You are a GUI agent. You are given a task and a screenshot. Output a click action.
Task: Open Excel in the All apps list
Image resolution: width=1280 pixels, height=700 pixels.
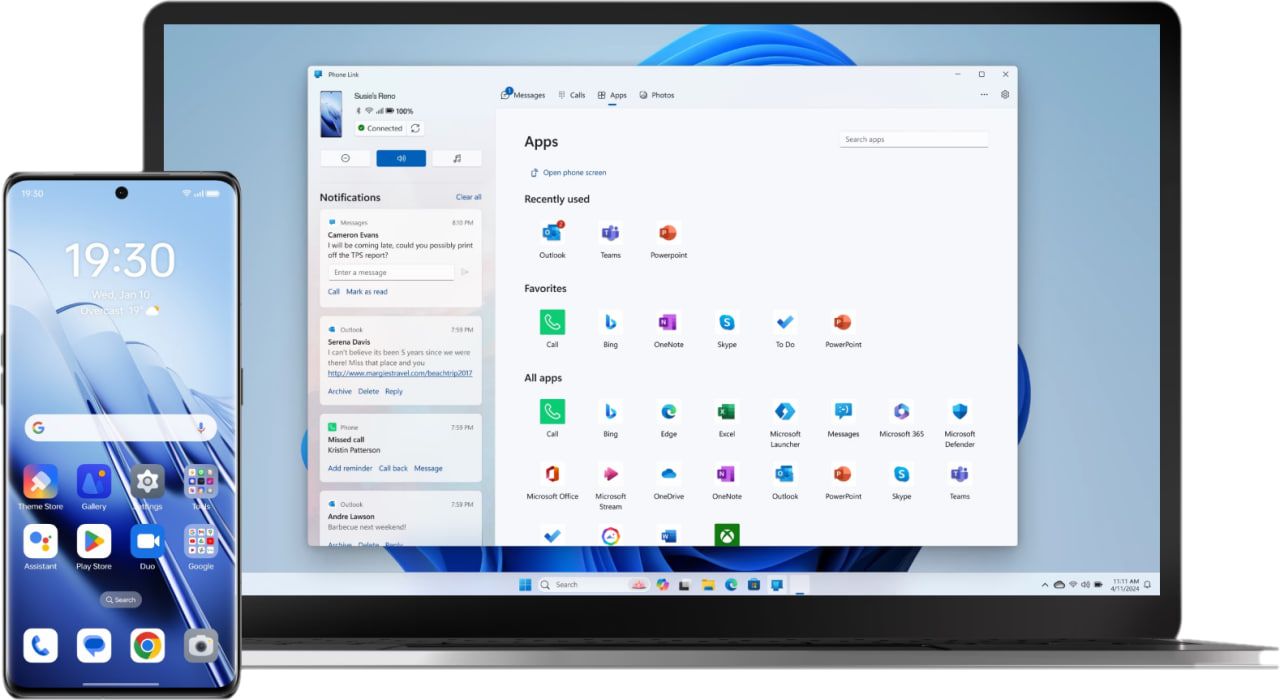tap(727, 411)
